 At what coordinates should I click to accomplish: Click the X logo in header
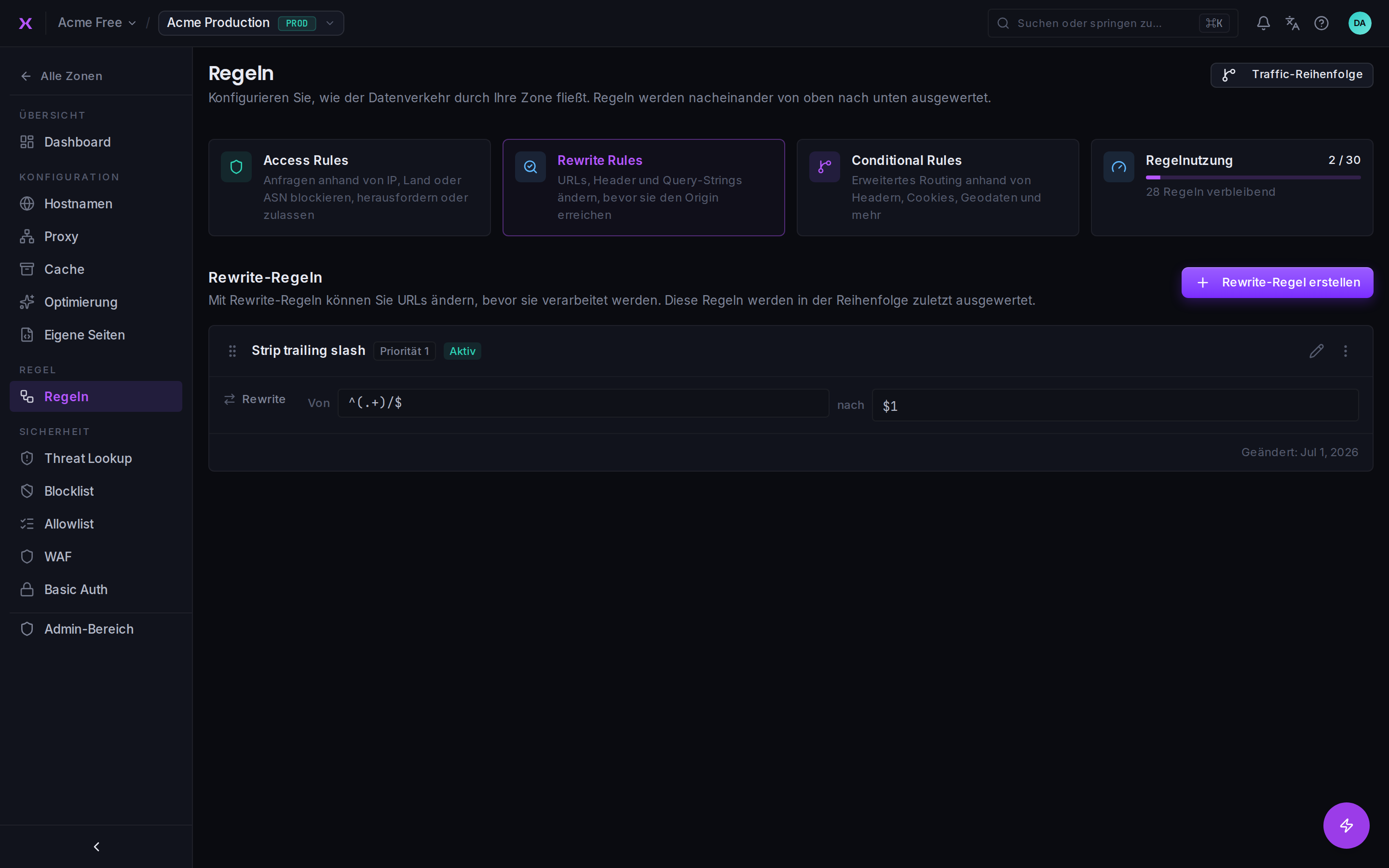25,23
